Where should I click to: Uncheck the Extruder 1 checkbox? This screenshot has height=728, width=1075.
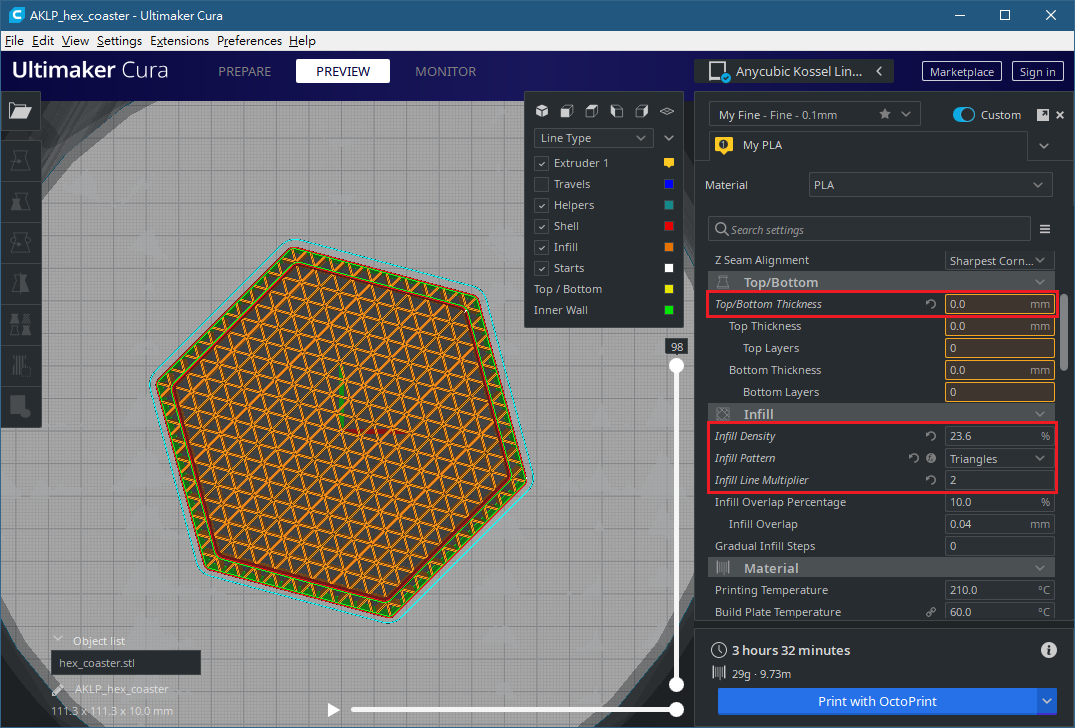click(542, 163)
